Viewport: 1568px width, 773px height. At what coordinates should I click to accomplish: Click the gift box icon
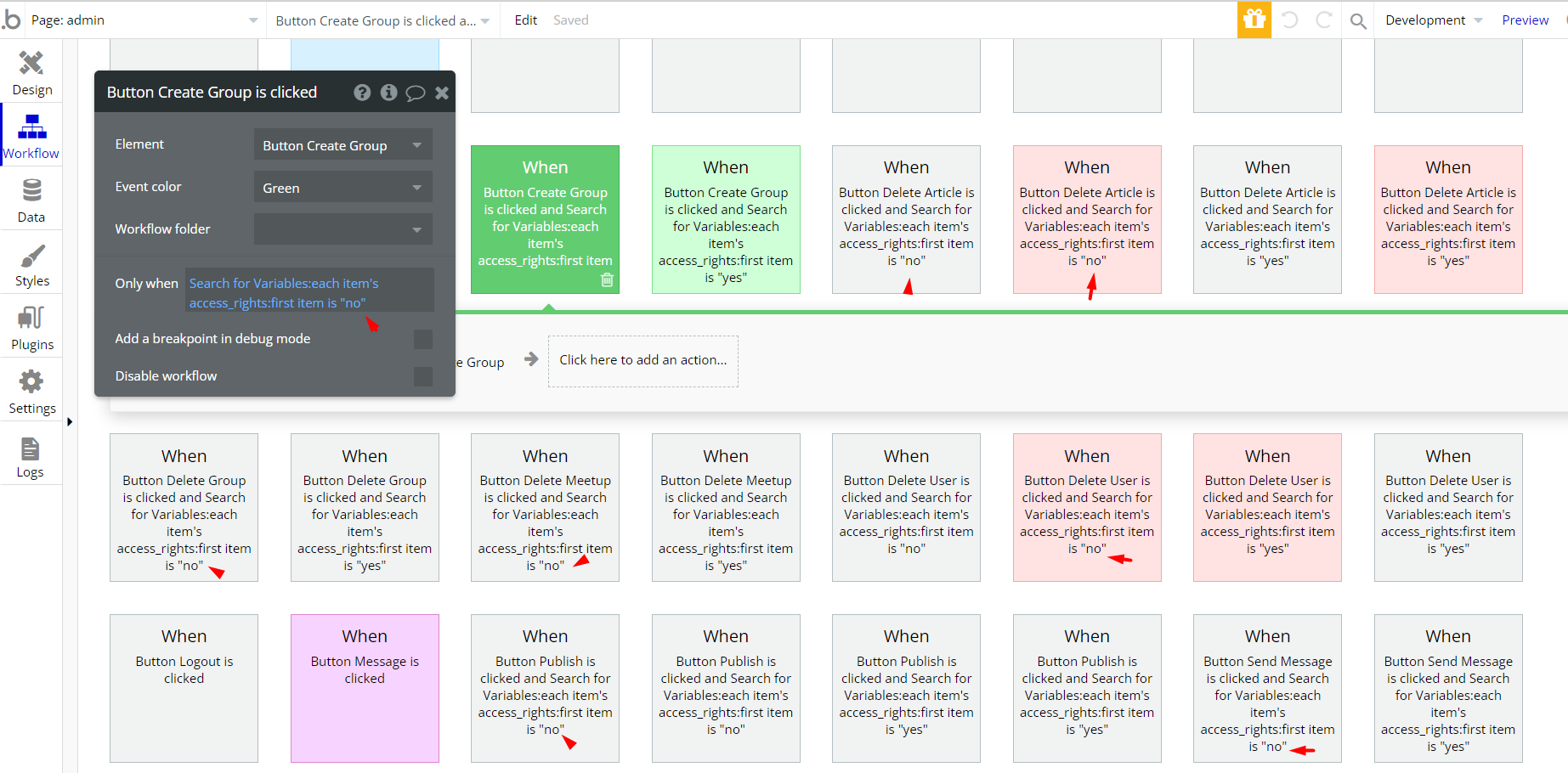point(1254,20)
